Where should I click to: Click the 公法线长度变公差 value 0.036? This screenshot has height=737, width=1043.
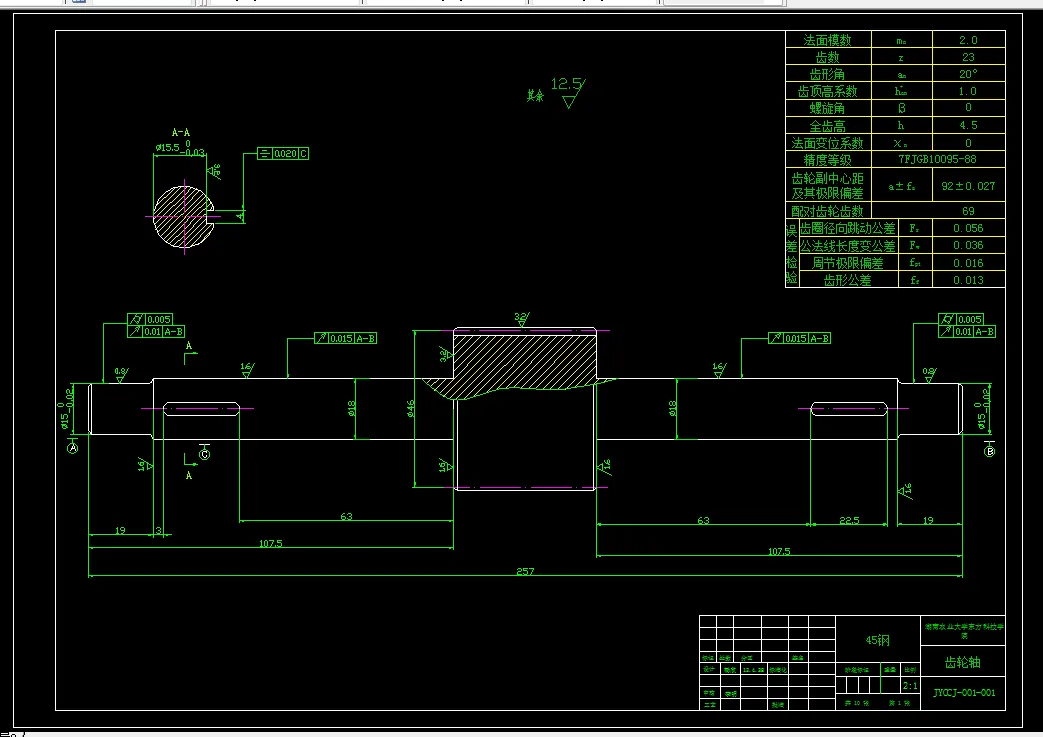(968, 245)
